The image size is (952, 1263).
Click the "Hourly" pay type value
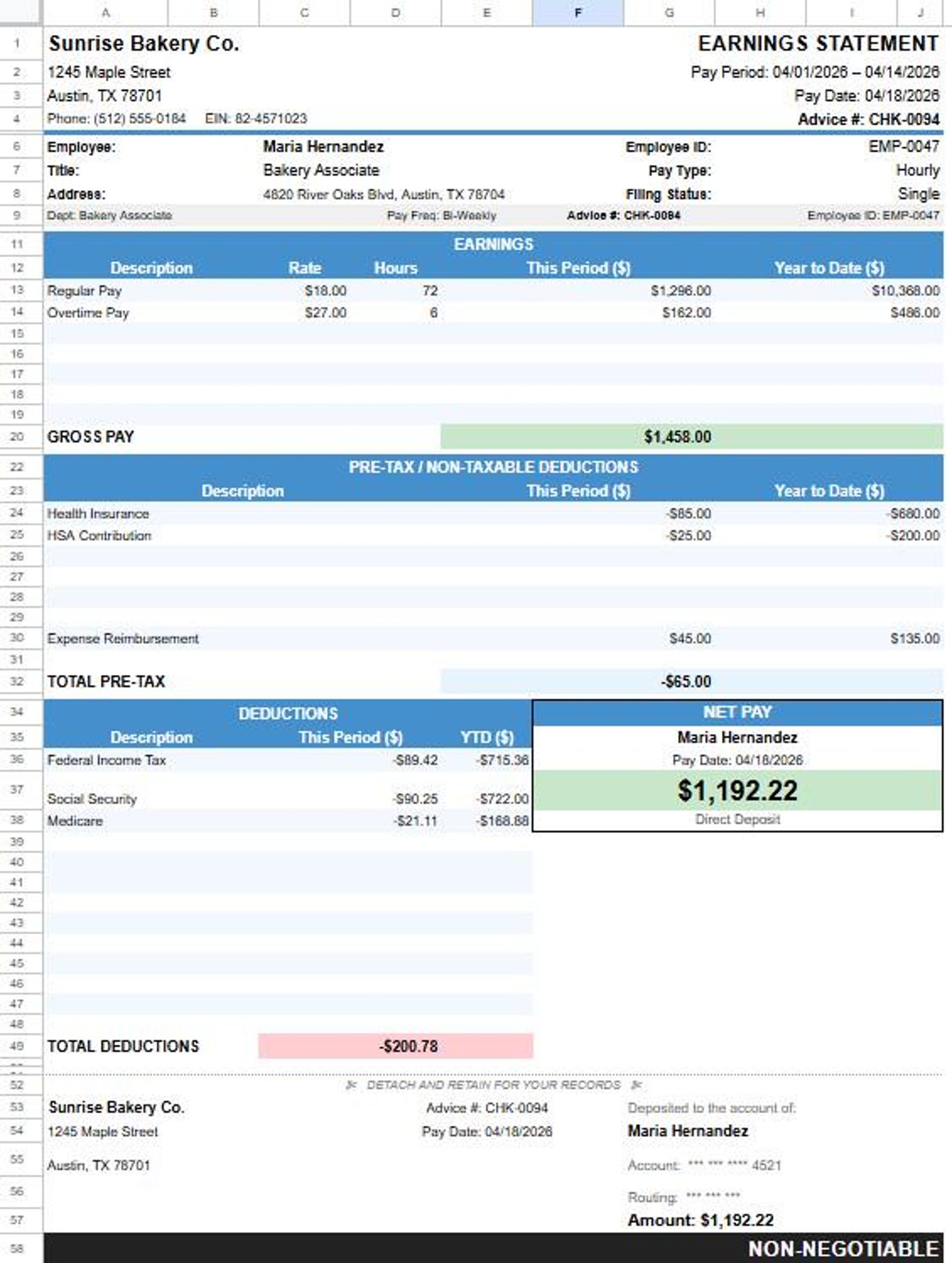[918, 170]
